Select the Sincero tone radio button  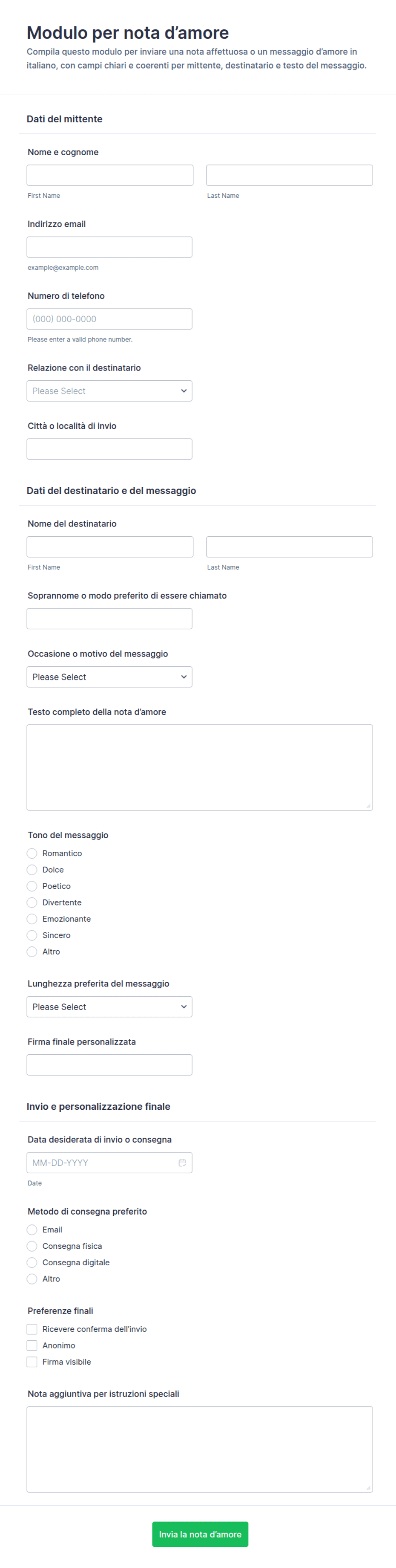click(x=32, y=936)
